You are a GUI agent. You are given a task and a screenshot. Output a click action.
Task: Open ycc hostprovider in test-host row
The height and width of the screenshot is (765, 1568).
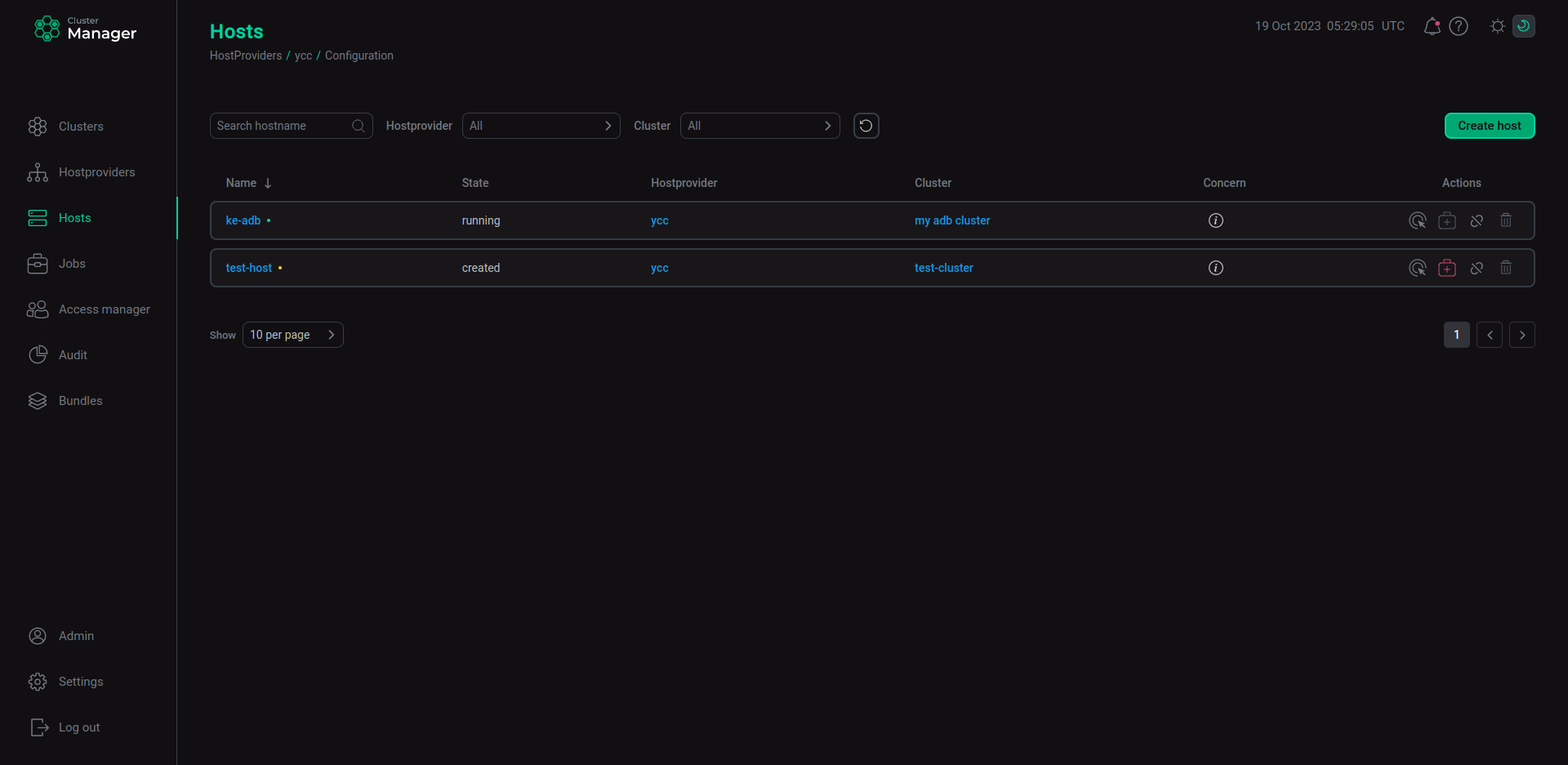[x=660, y=268]
